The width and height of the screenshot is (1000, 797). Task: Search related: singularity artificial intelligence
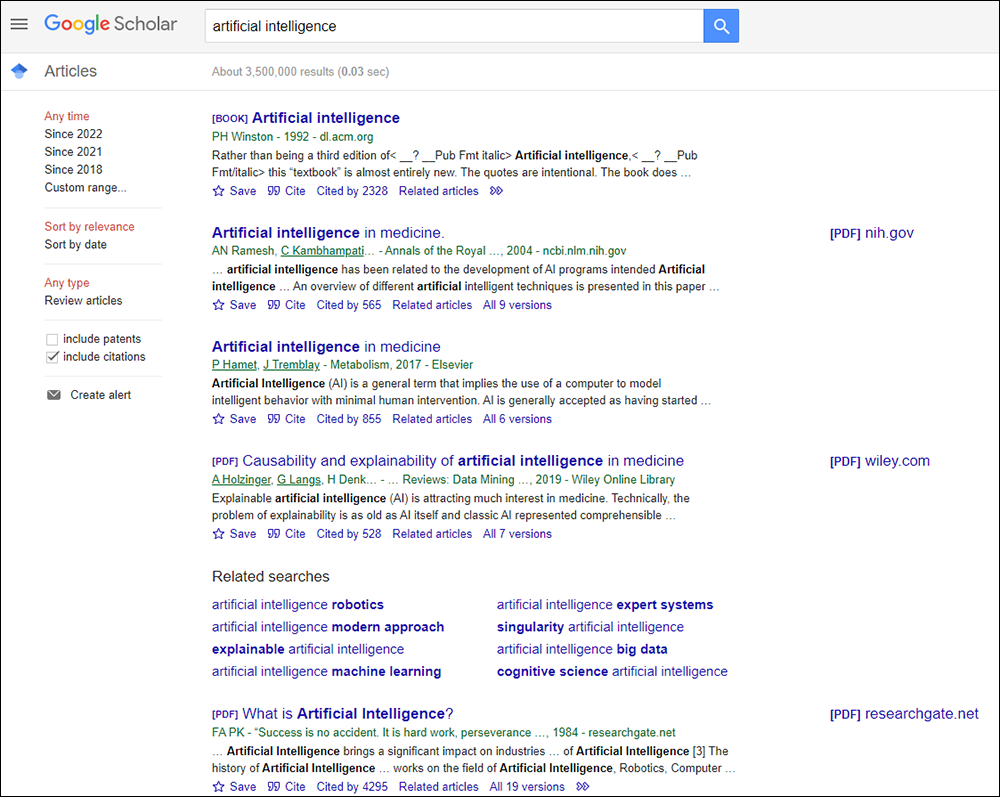coord(591,627)
